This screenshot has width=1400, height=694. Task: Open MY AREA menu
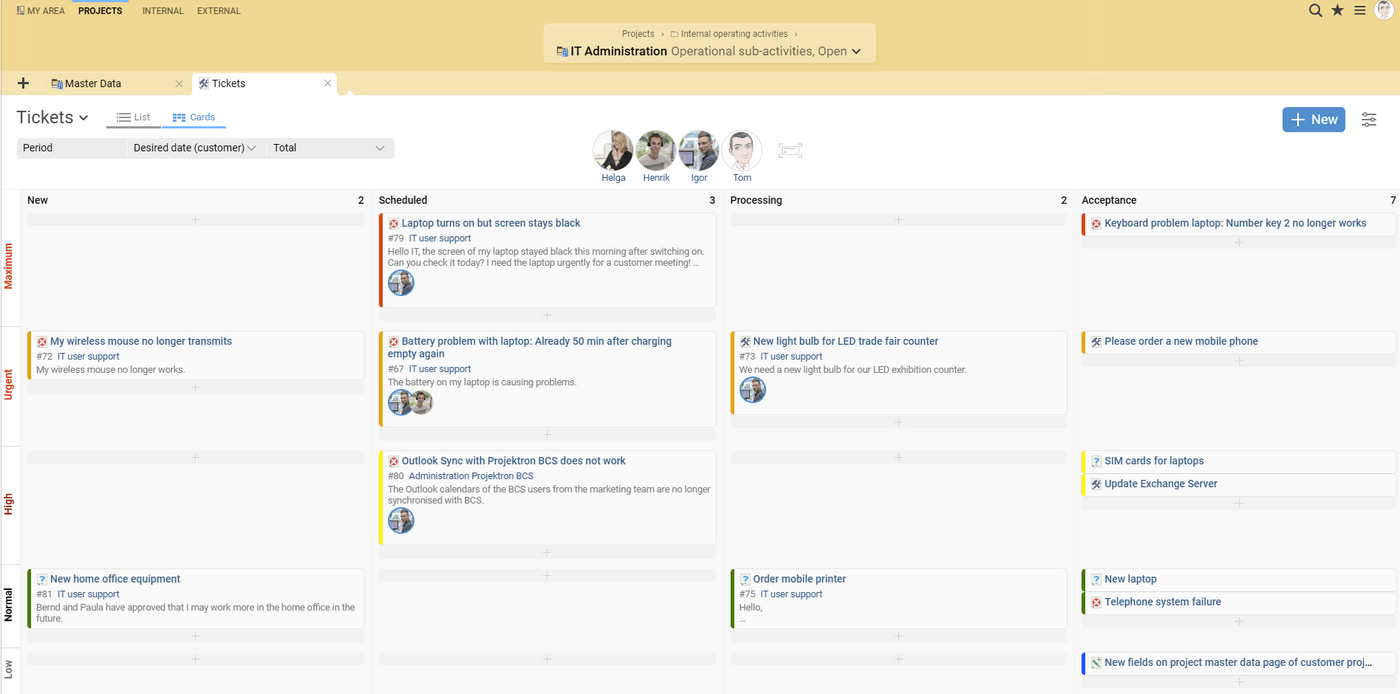point(41,11)
